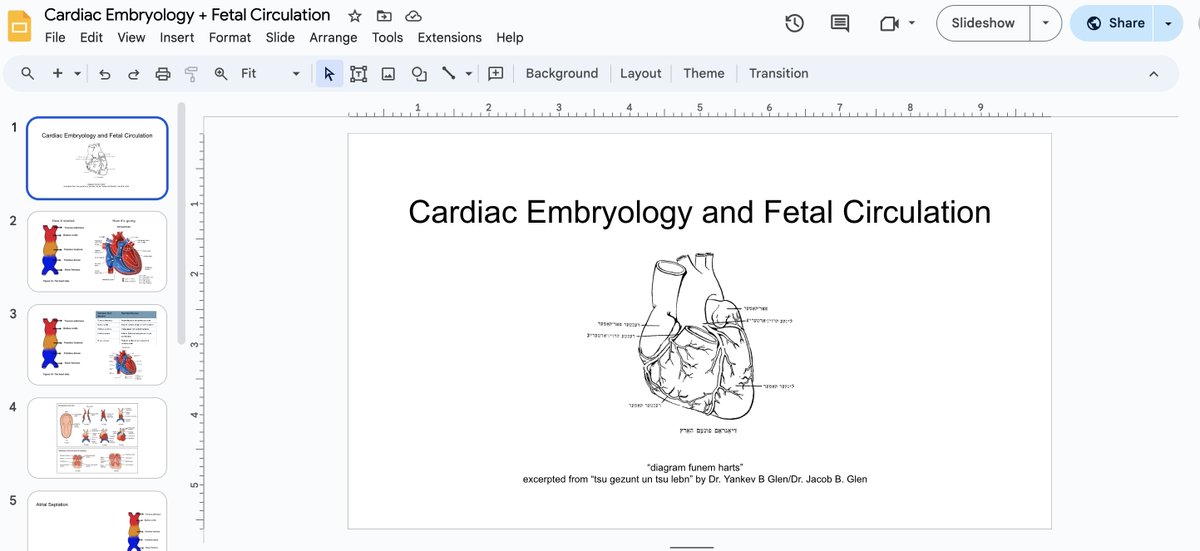Select slide 2 thumbnail in filmstrip

97,251
